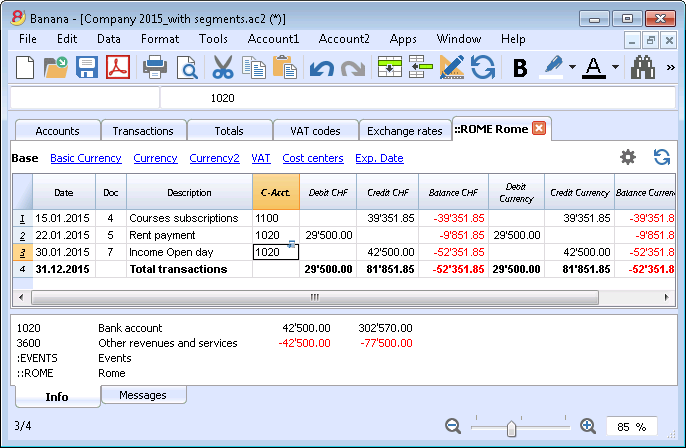The width and height of the screenshot is (686, 448).
Task: Click row number 2 link
Action: pos(22,235)
